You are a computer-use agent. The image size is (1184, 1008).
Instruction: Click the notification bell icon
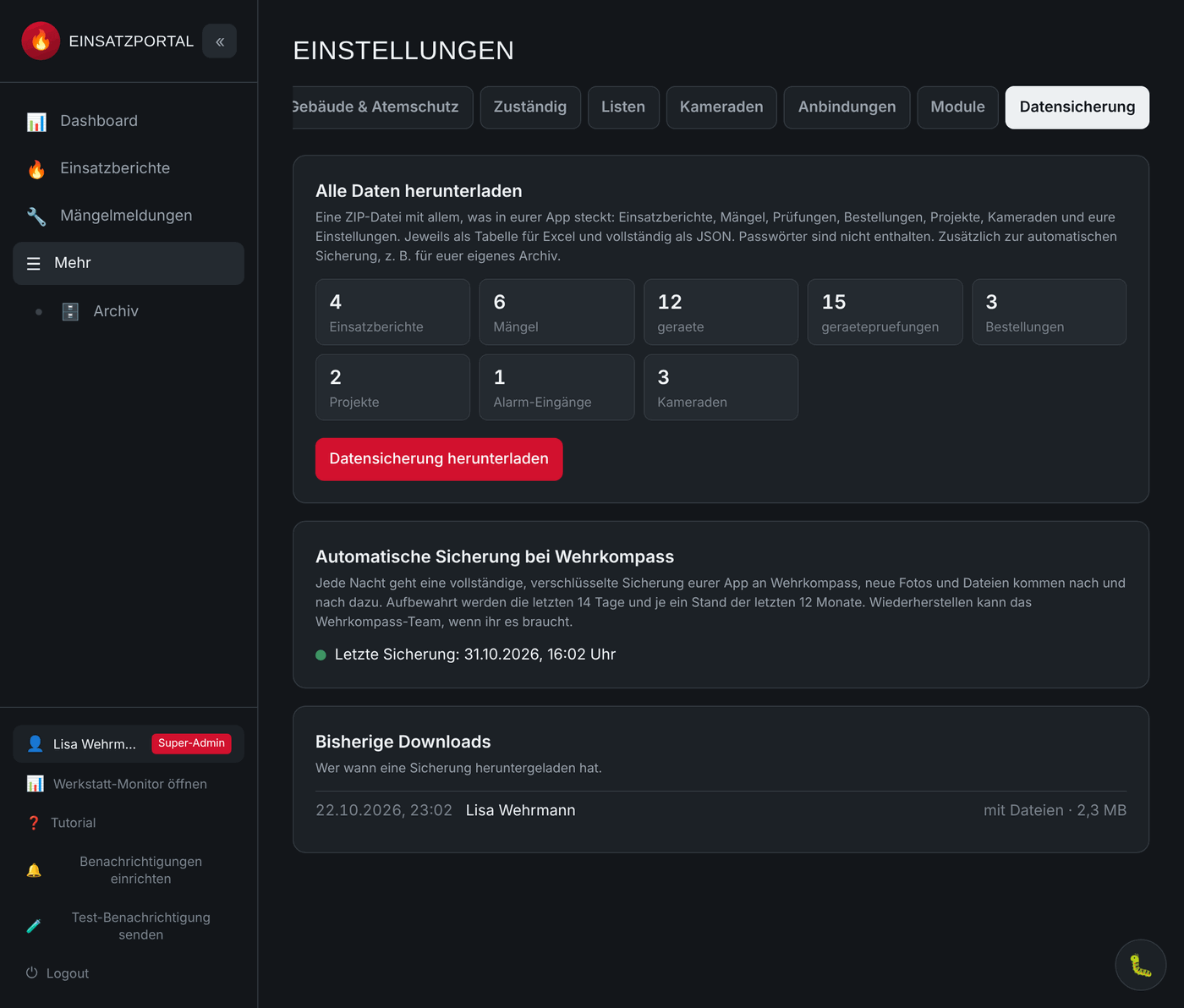point(34,870)
